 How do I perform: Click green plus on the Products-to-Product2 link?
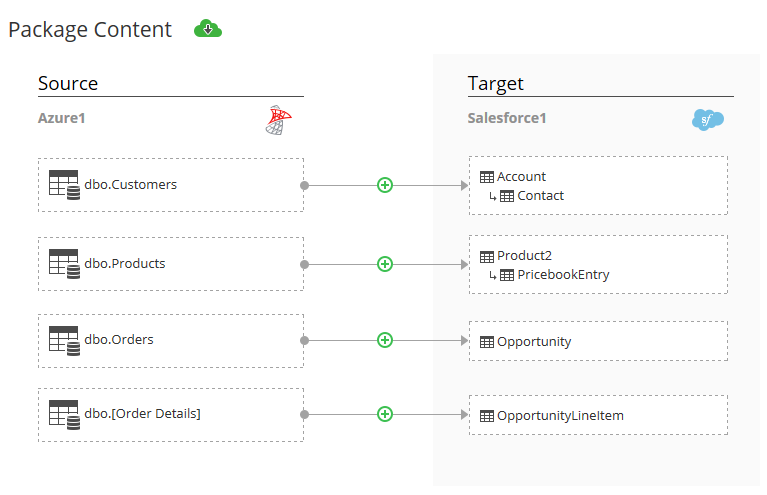click(x=385, y=264)
